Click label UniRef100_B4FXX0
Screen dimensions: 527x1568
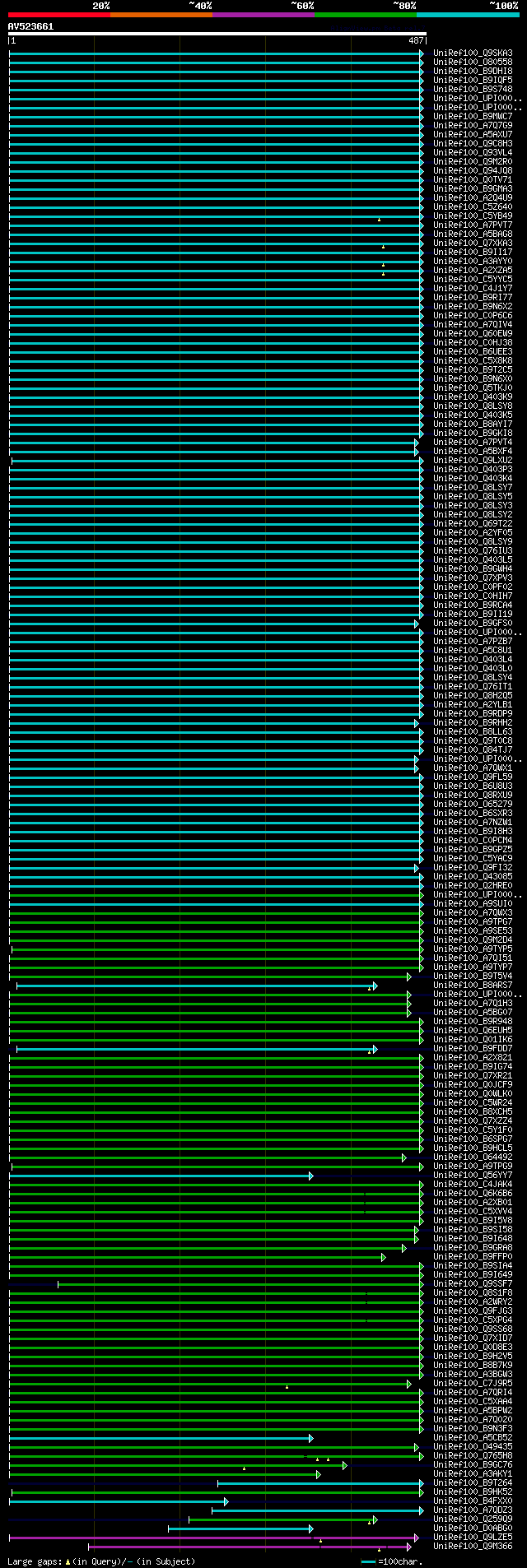point(473,1501)
